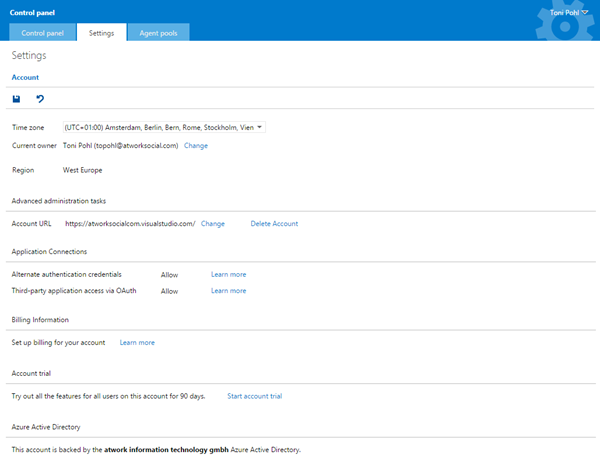The image size is (600, 462).
Task: Click the save settings floppy disk icon
Action: pos(16,99)
